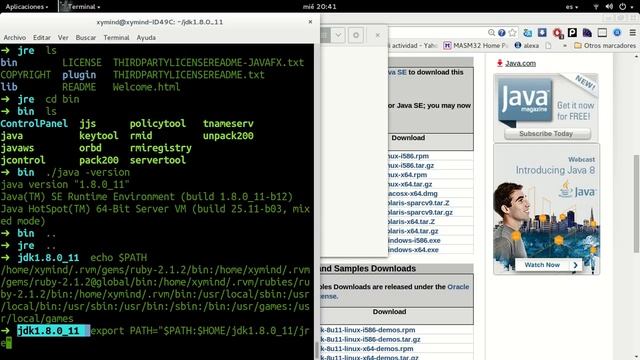
Task: Click the Welcome.html file name in terminal
Action: pos(147,87)
